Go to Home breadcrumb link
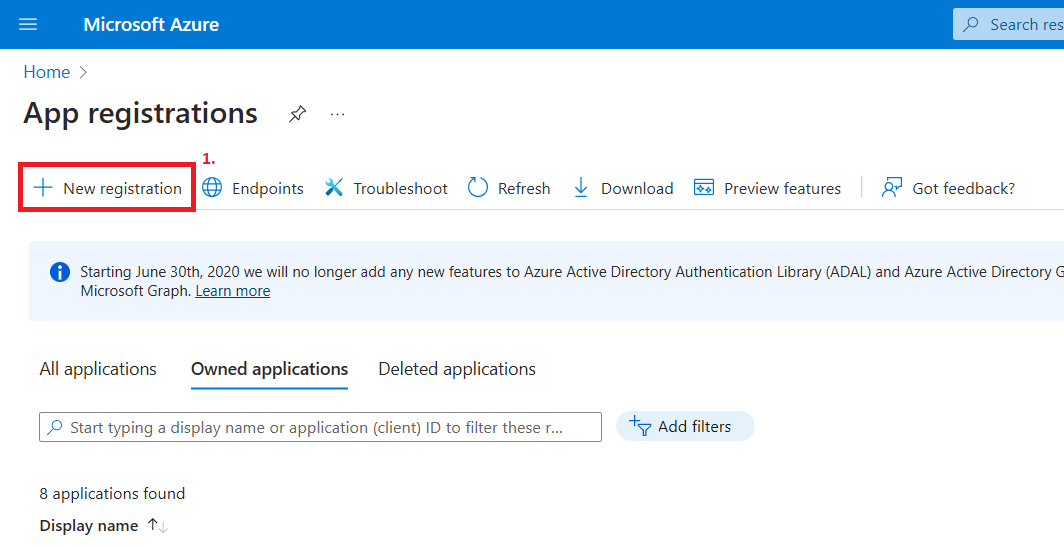The image size is (1064, 547). (47, 72)
